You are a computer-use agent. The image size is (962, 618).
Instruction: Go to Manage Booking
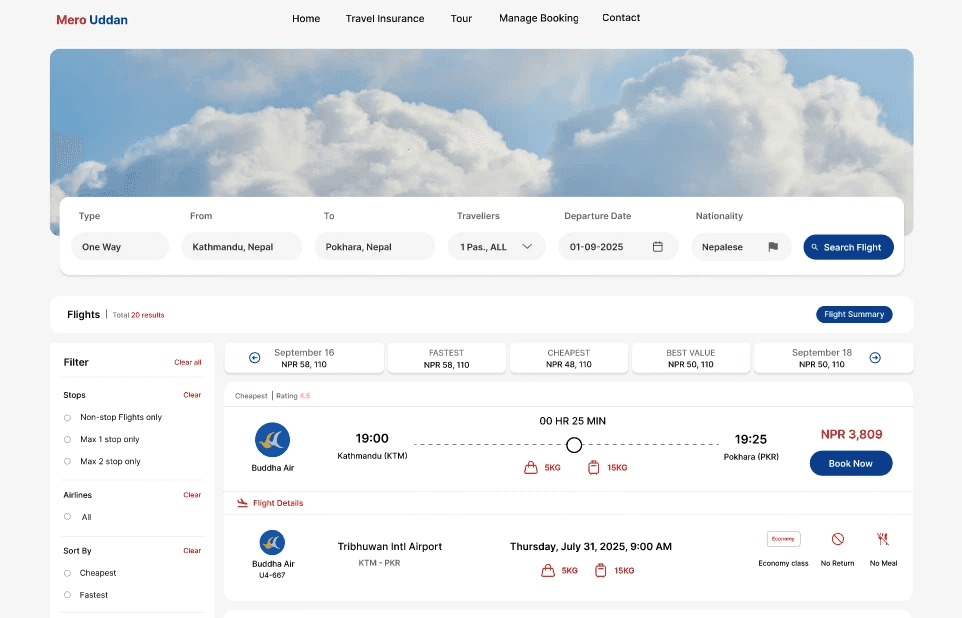539,18
